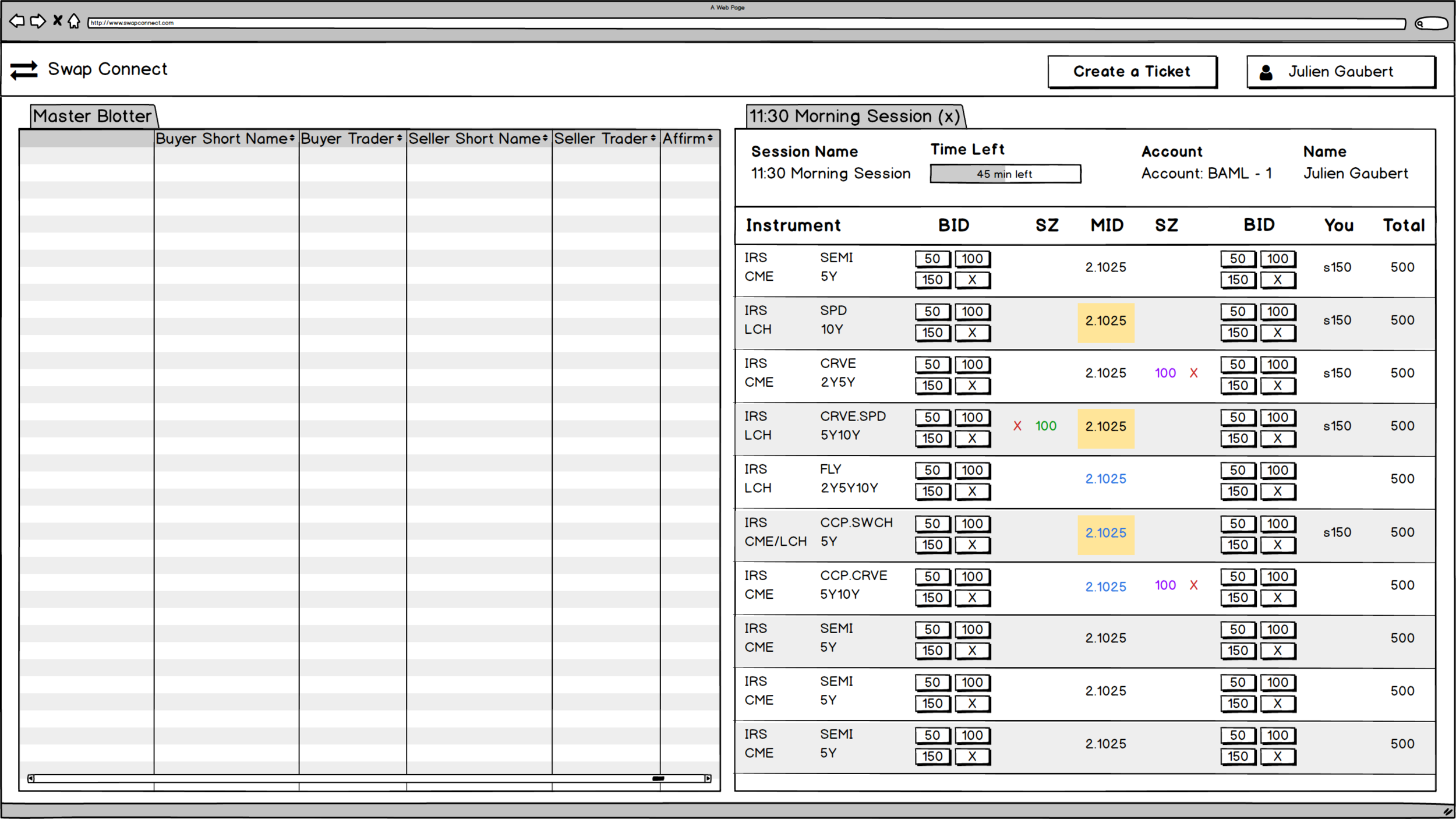This screenshot has width=1456, height=819.
Task: Click CRVE.SPD instrument label
Action: [x=853, y=416]
